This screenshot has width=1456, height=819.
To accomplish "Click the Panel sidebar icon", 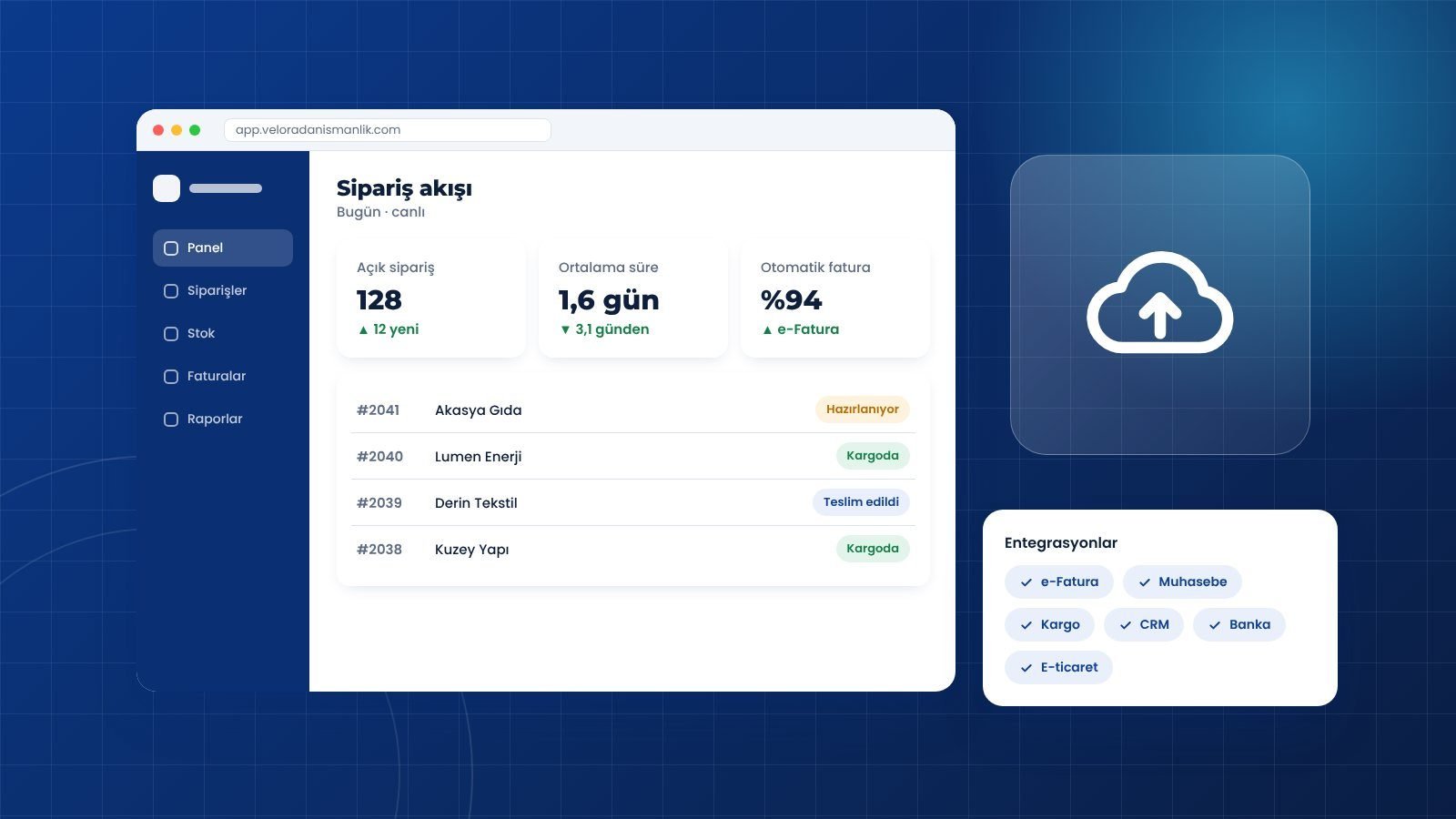I will pos(170,248).
